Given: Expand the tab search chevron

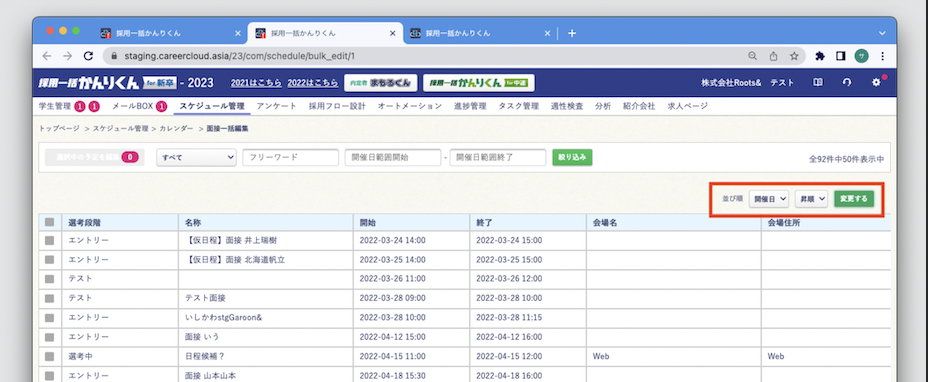Looking at the screenshot, I should point(882,33).
